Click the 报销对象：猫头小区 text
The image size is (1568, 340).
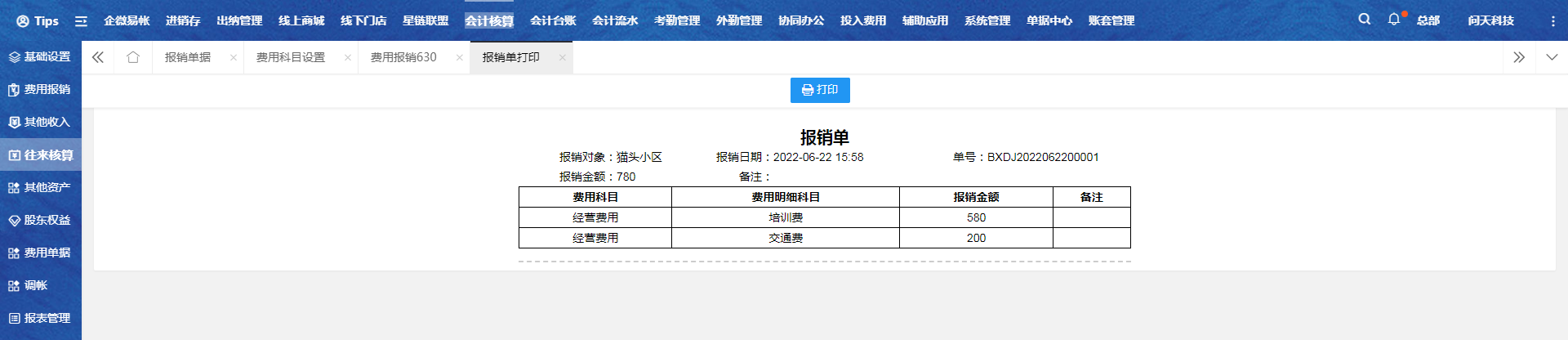click(610, 157)
